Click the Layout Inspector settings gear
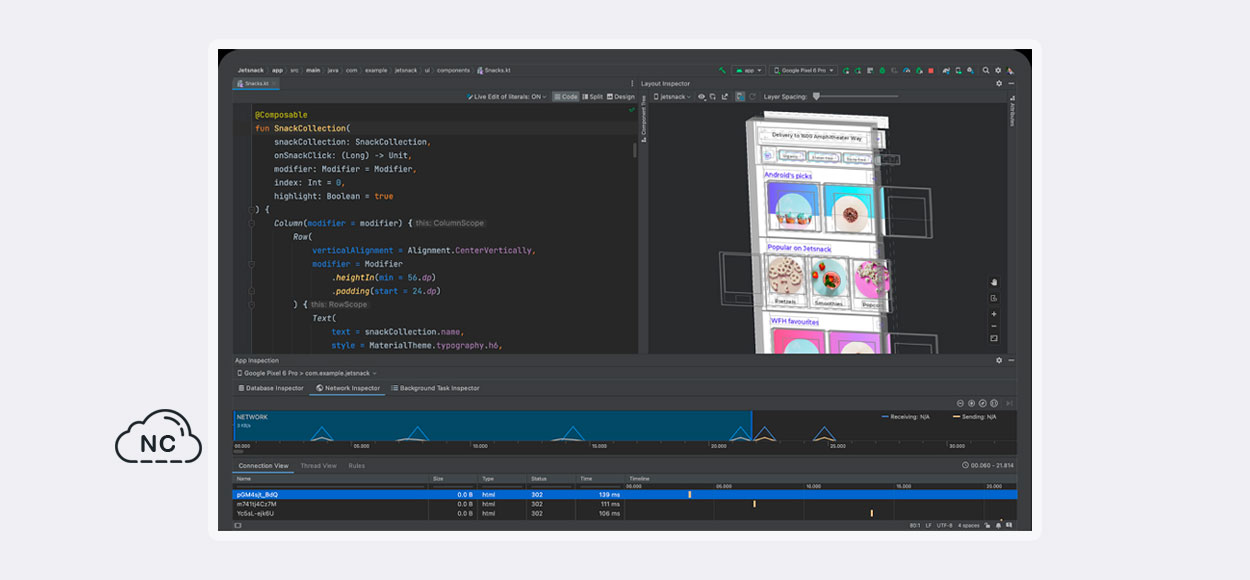The image size is (1250, 580). click(999, 83)
